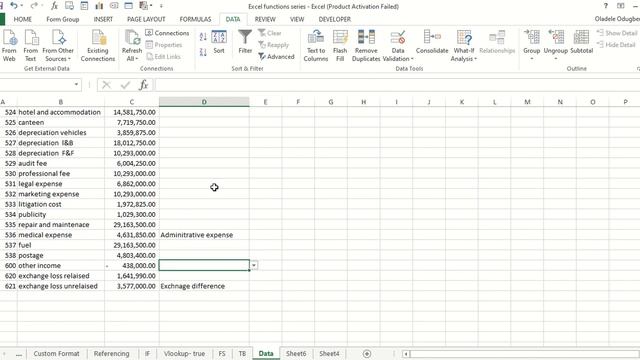Image resolution: width=640 pixels, height=360 pixels.
Task: Switch to the FS sheet tab
Action: point(222,353)
